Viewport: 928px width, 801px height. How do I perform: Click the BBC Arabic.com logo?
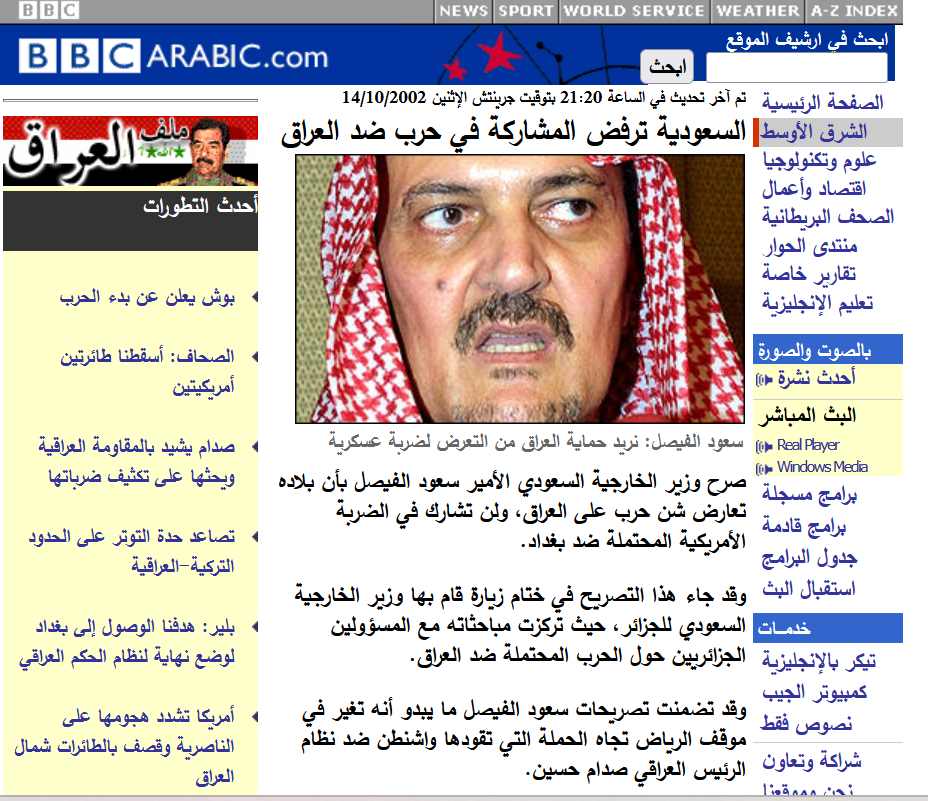tap(173, 56)
